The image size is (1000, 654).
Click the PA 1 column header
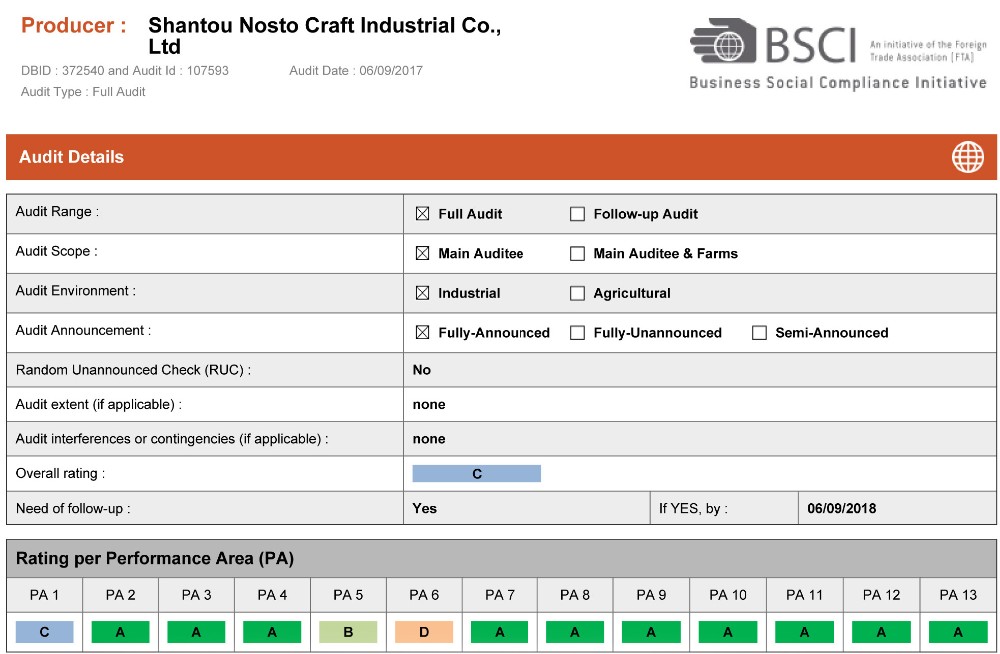point(44,595)
